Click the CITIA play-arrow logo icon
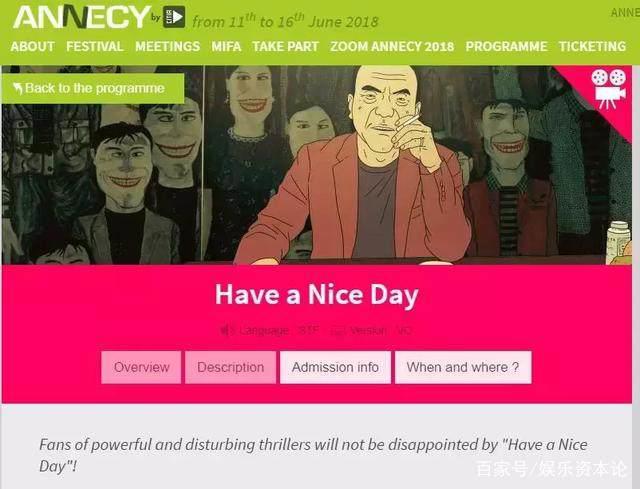The height and width of the screenshot is (489, 640). (174, 17)
